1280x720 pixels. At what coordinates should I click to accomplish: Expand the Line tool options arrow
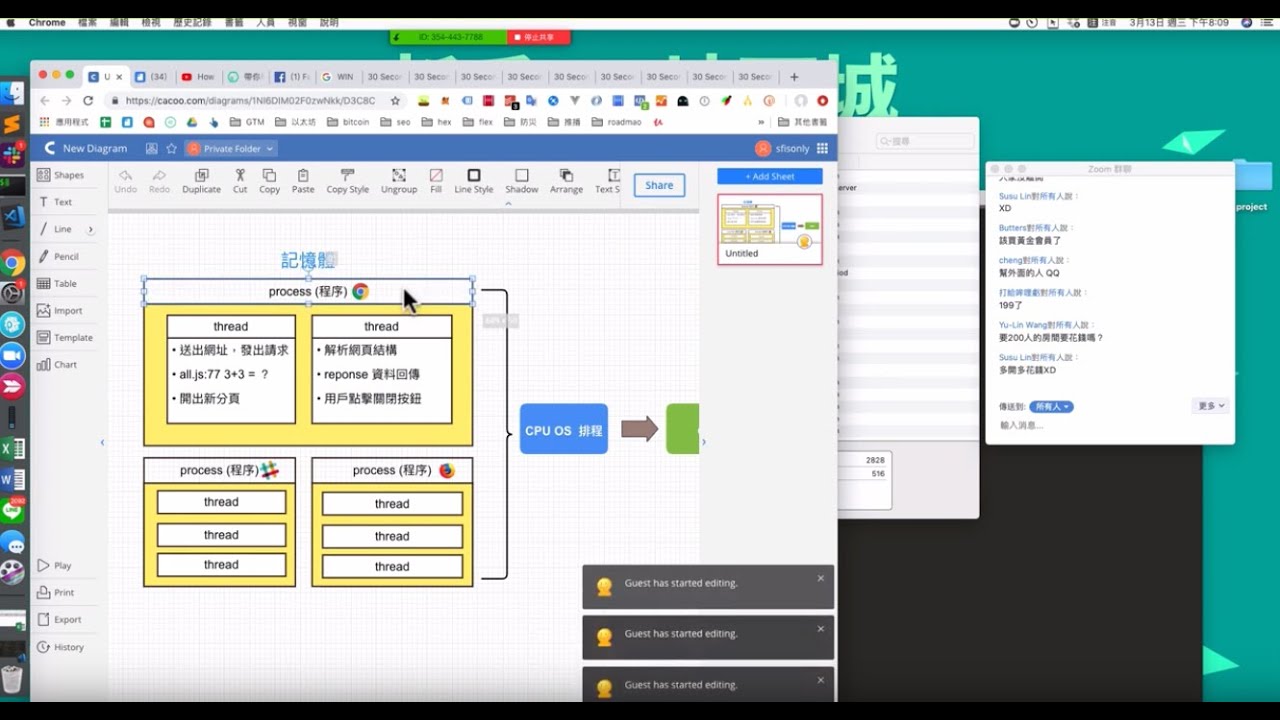click(91, 229)
